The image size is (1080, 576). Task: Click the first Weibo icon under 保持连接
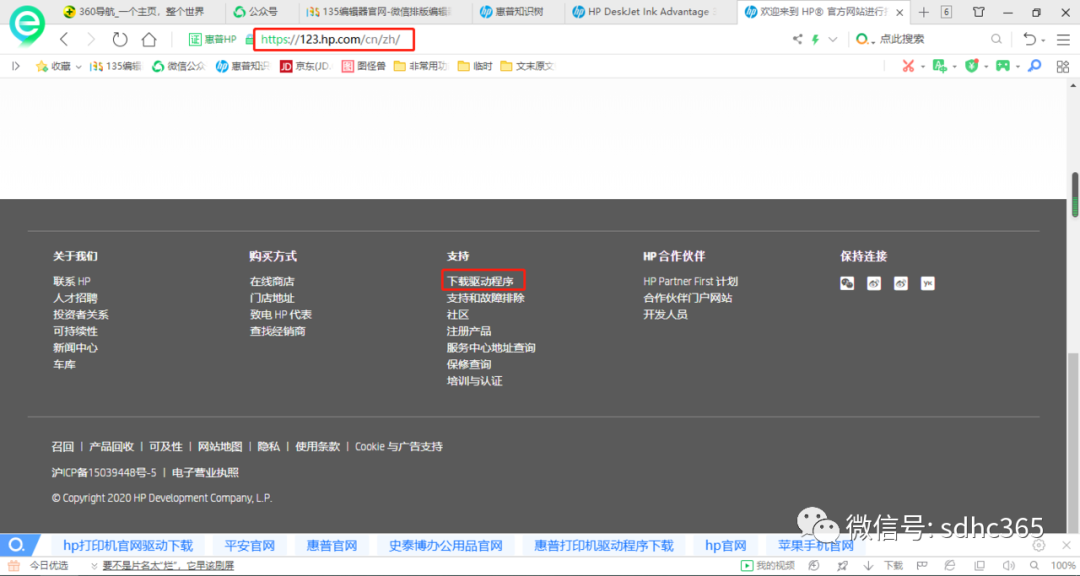(x=874, y=283)
